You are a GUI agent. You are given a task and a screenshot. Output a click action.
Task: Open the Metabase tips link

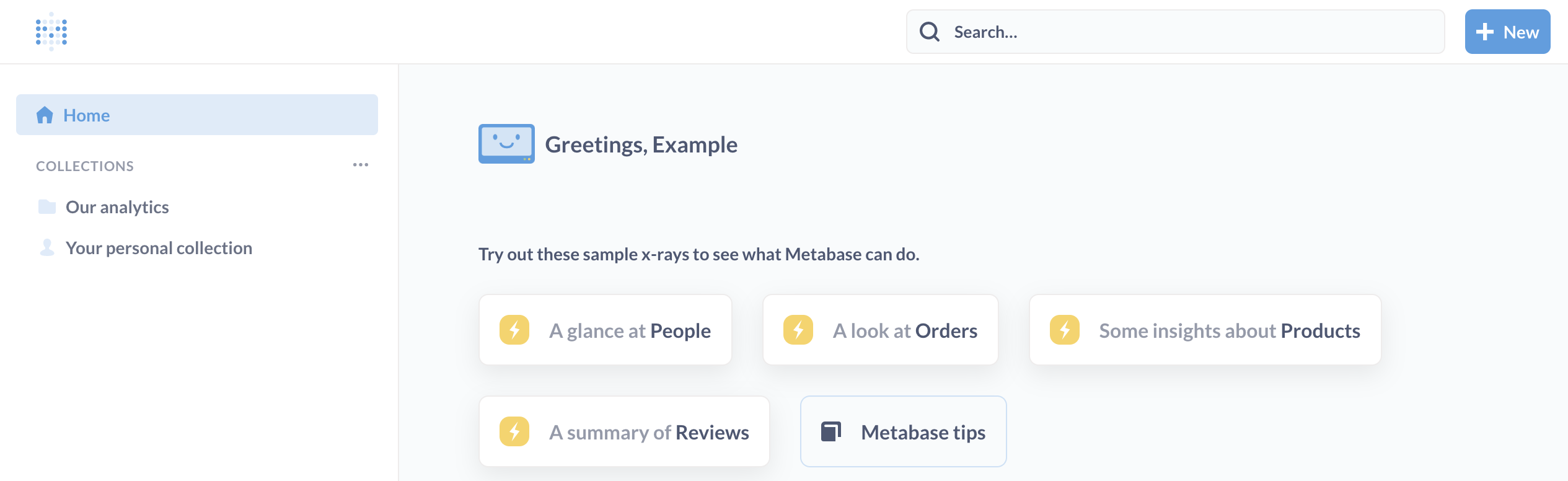[x=923, y=432]
